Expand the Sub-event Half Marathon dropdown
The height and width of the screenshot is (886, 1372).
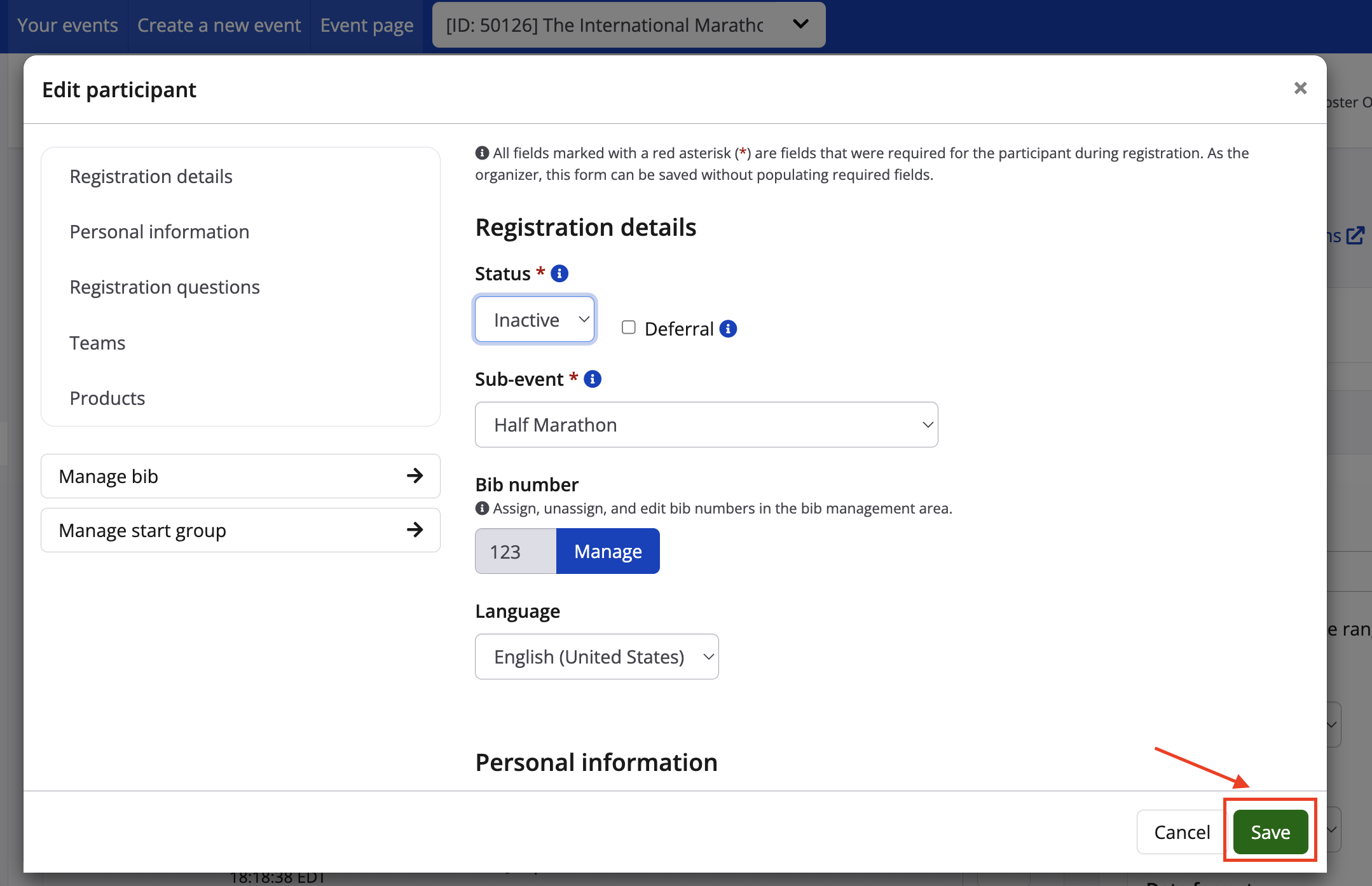(x=706, y=425)
